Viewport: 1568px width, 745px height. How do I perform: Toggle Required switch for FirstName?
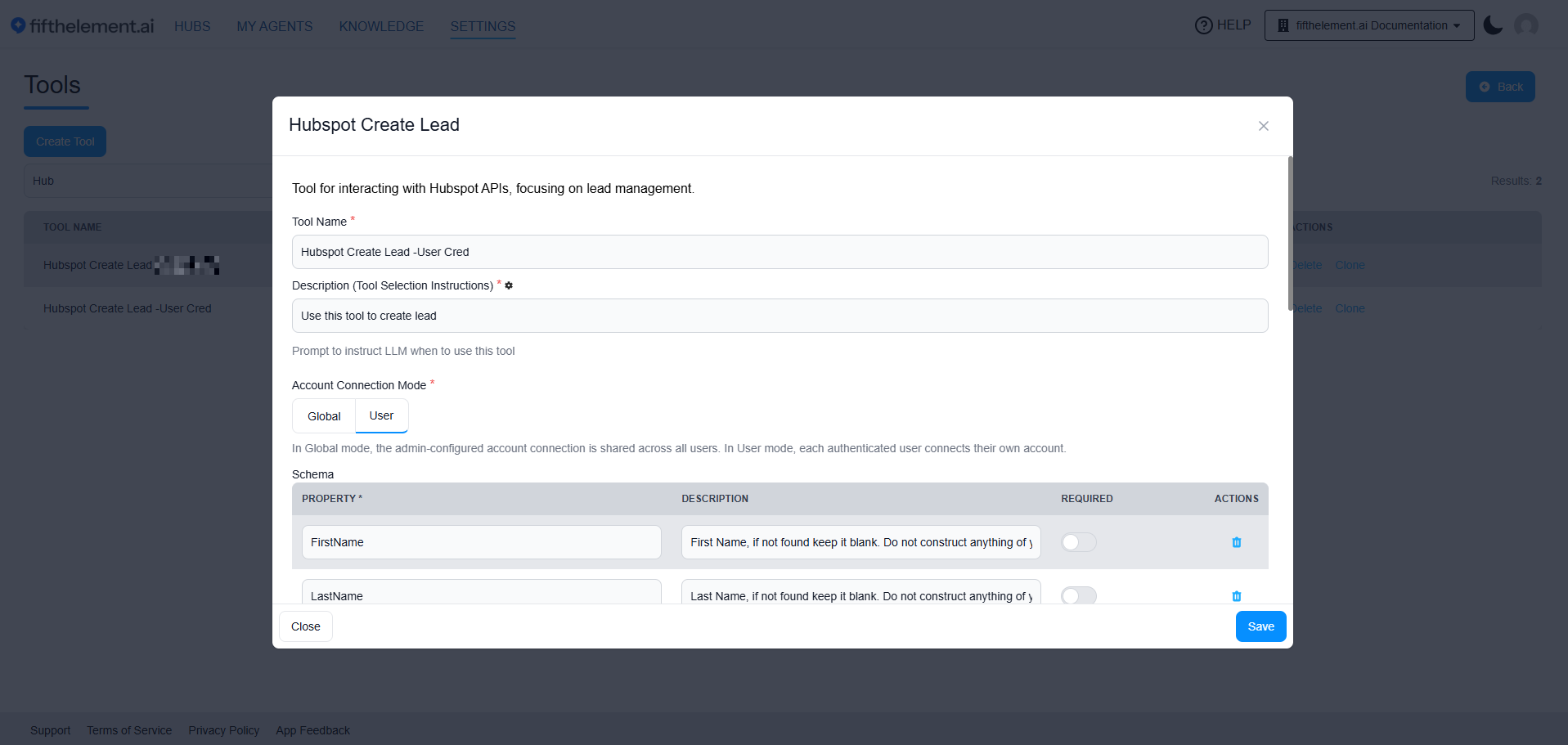coord(1079,542)
